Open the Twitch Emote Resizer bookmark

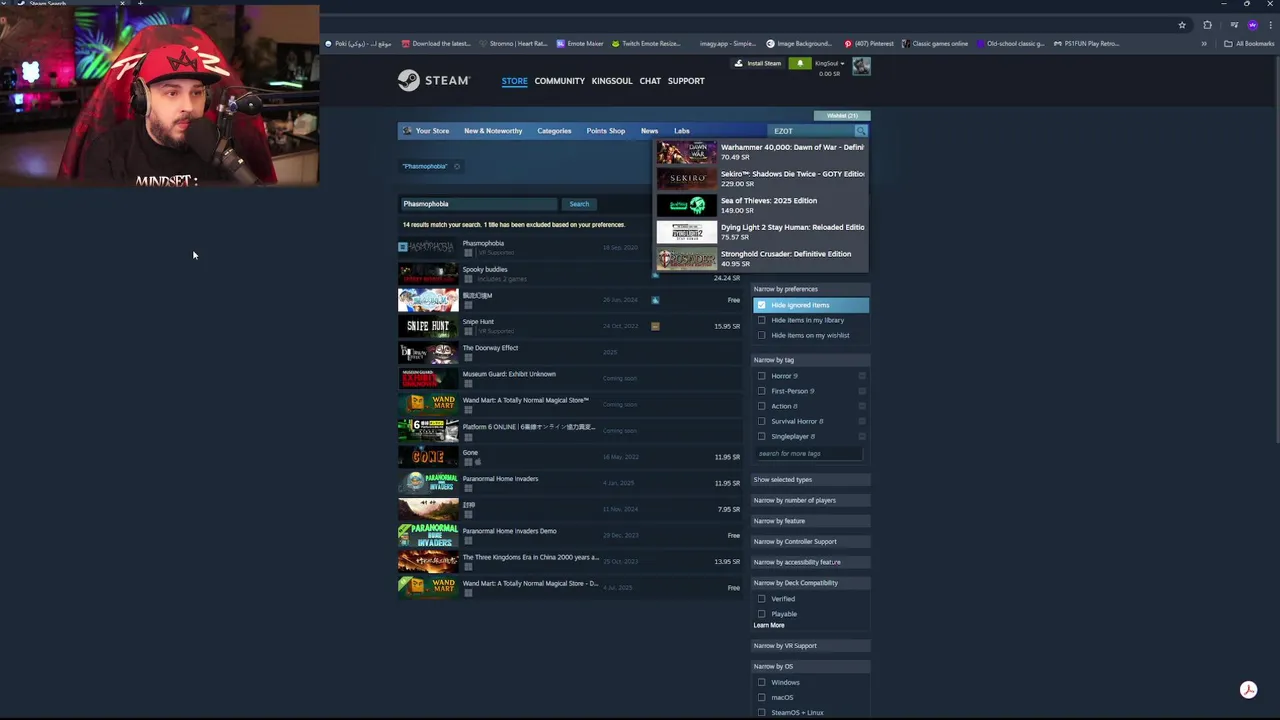pos(645,44)
